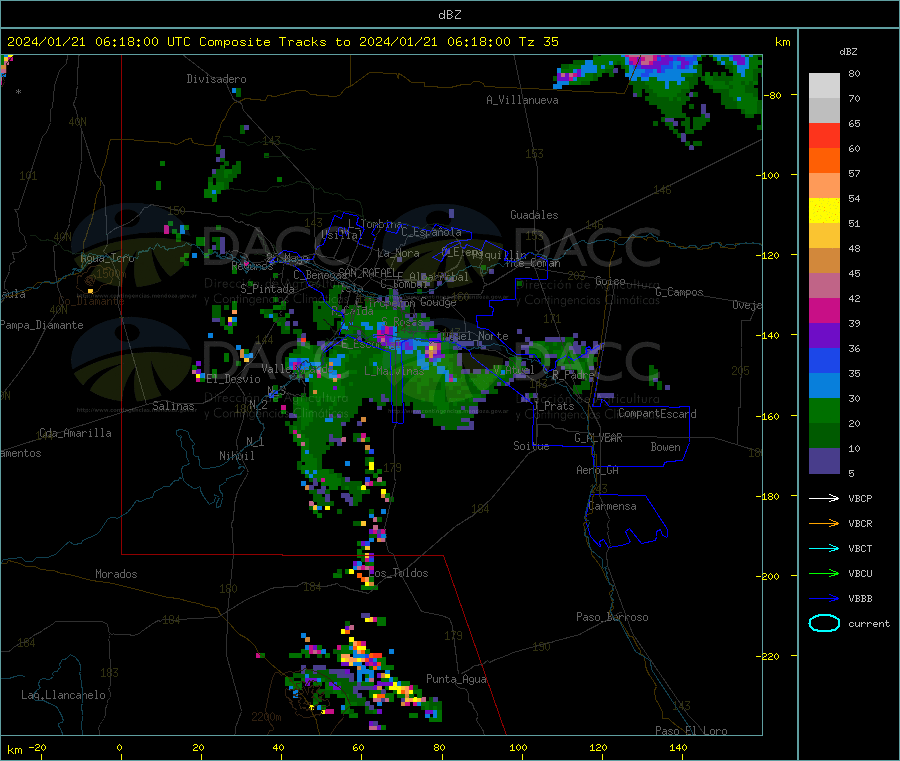The height and width of the screenshot is (761, 900).
Task: Select the green 20 dBZ color swatch
Action: pos(824,410)
